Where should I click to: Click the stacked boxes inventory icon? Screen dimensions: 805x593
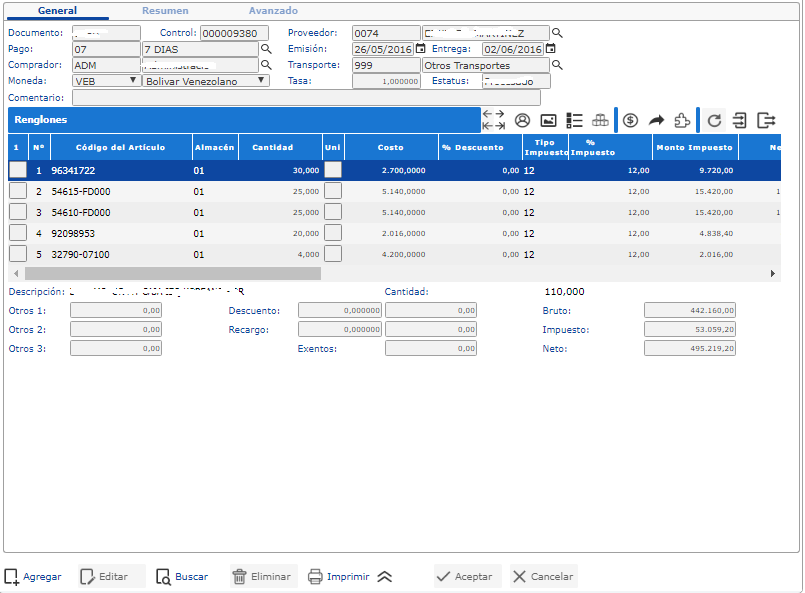tap(600, 120)
